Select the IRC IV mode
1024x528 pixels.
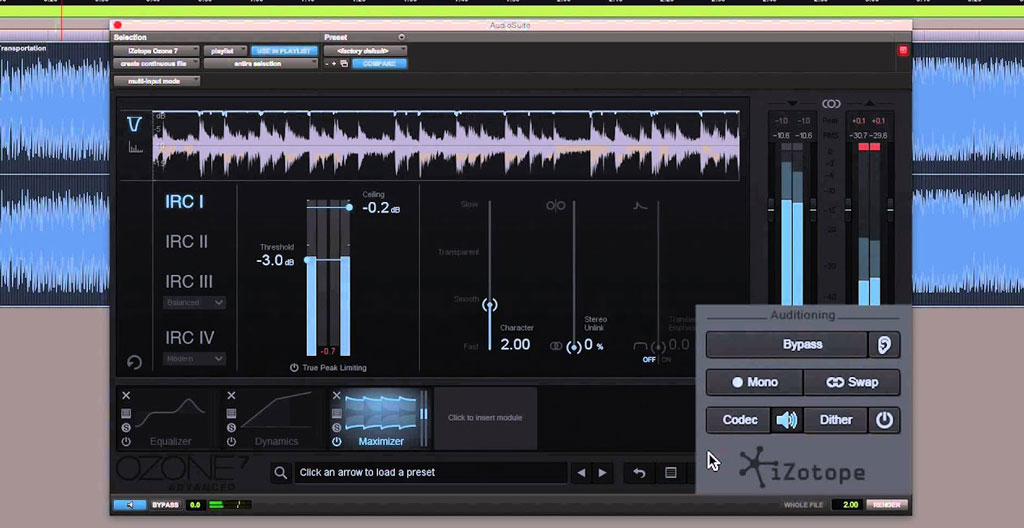190,338
